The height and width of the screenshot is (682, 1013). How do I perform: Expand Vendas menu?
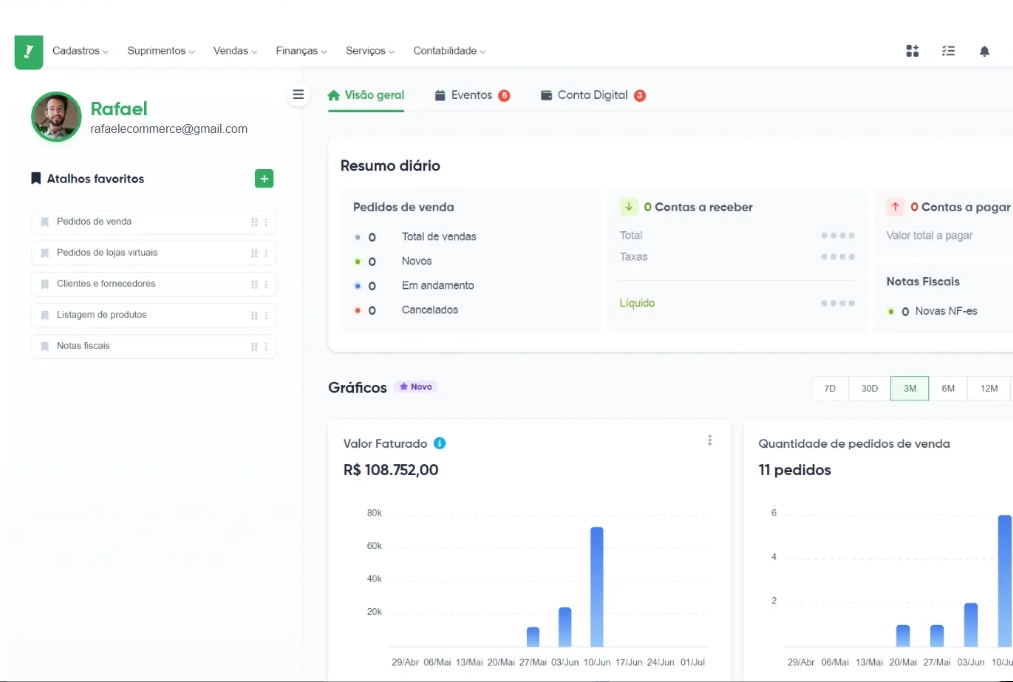pyautogui.click(x=235, y=51)
